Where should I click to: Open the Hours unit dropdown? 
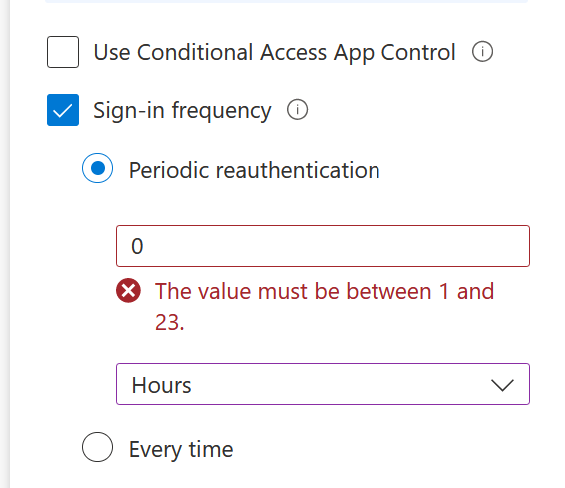323,384
